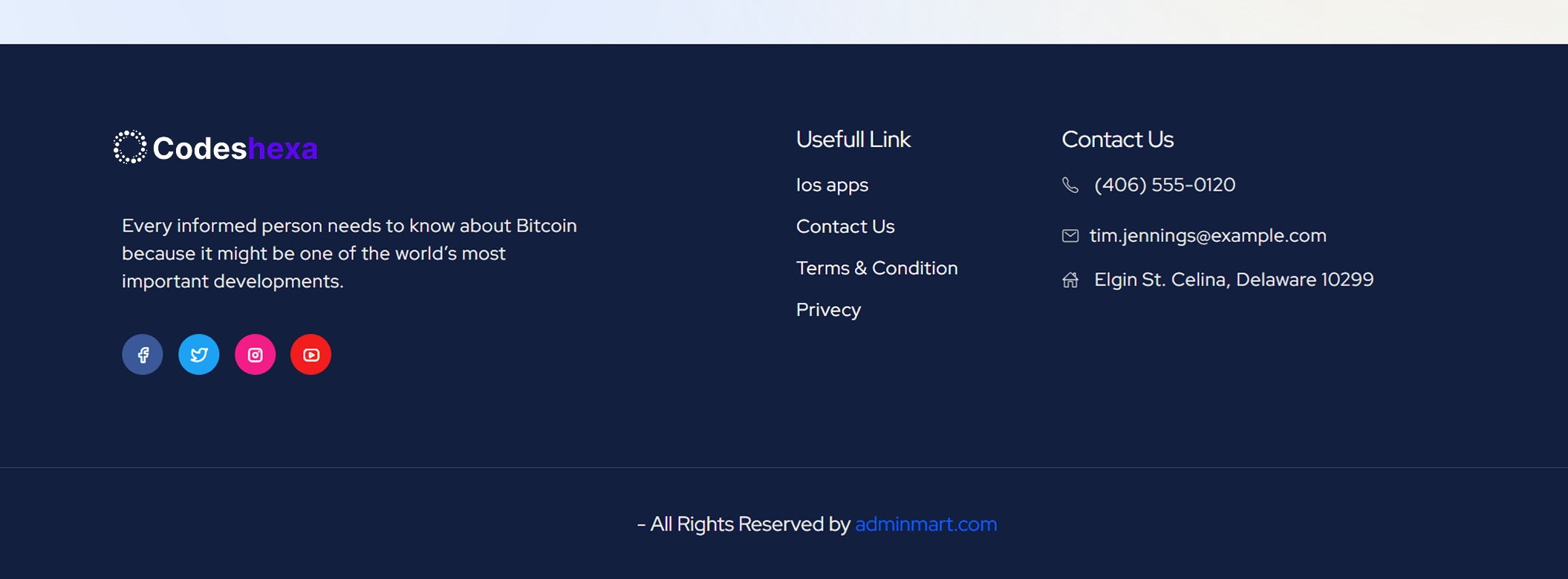Click the dotted circle Codeshexa logo icon
This screenshot has height=579, width=1568.
[130, 148]
